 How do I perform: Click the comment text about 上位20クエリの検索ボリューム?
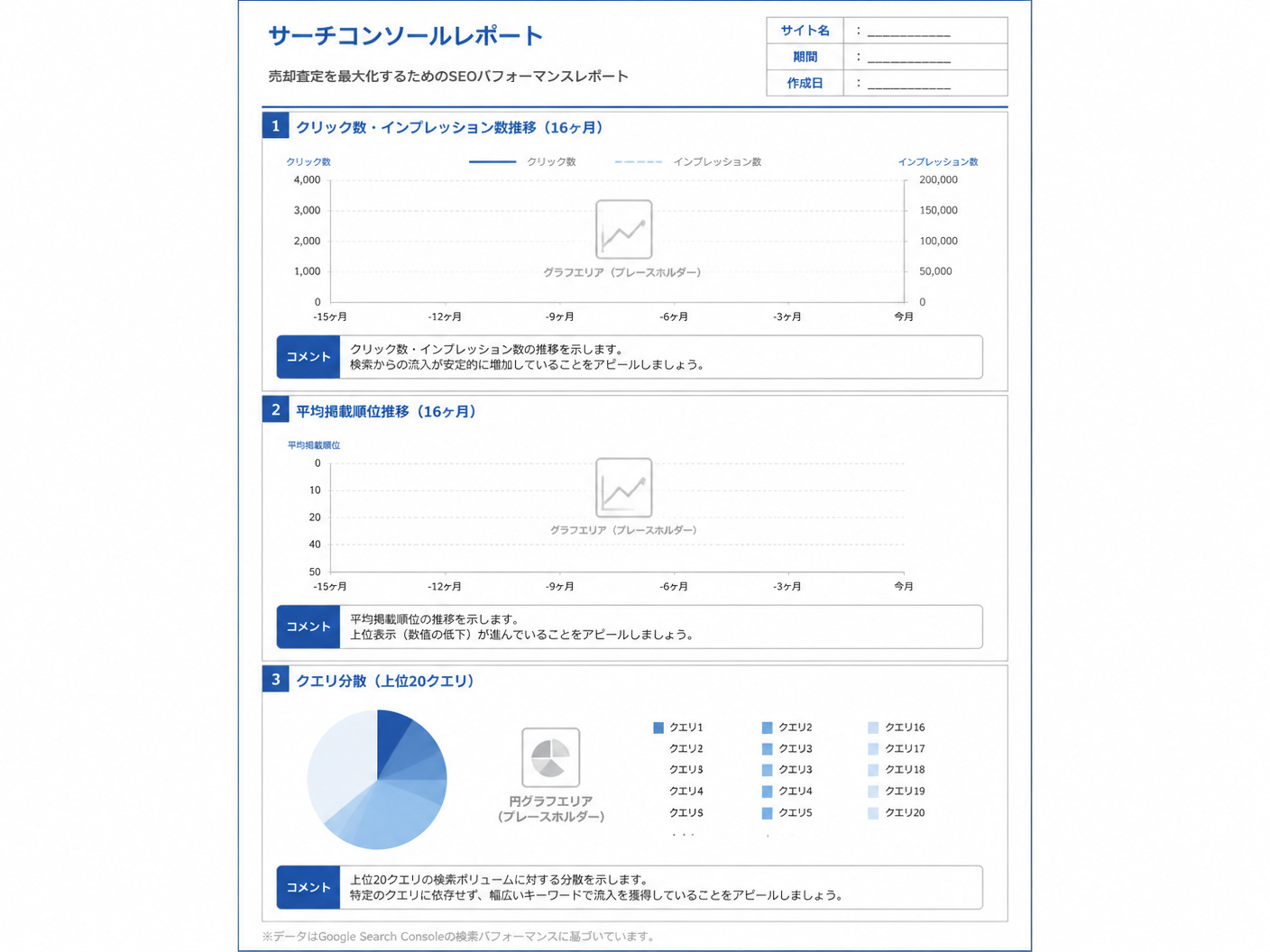[597, 887]
